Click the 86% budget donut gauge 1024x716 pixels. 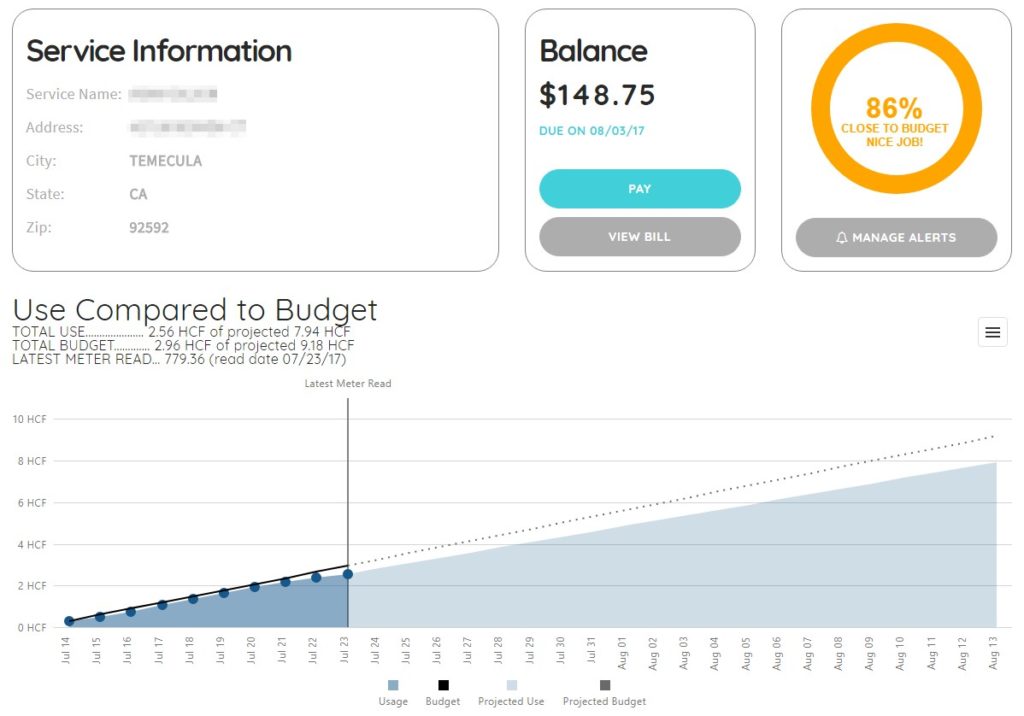pos(895,109)
